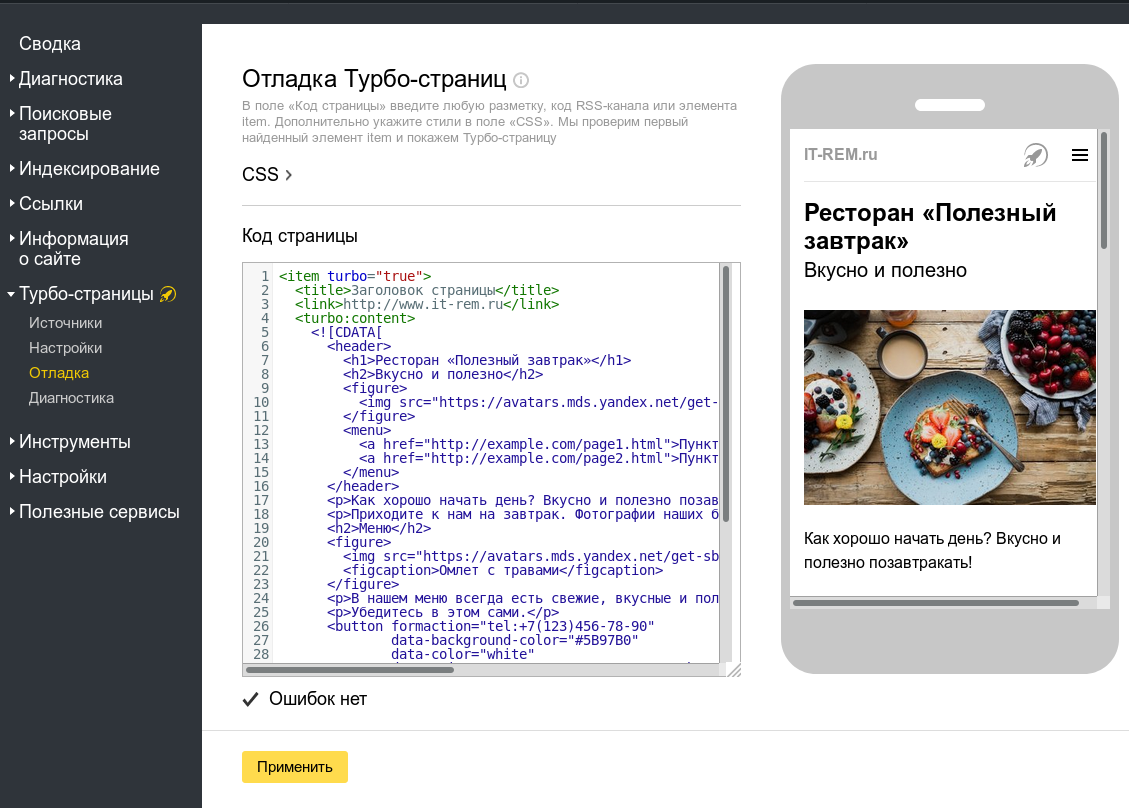Viewport: 1129px width, 808px height.
Task: Open the Сводка sidebar item
Action: (50, 44)
